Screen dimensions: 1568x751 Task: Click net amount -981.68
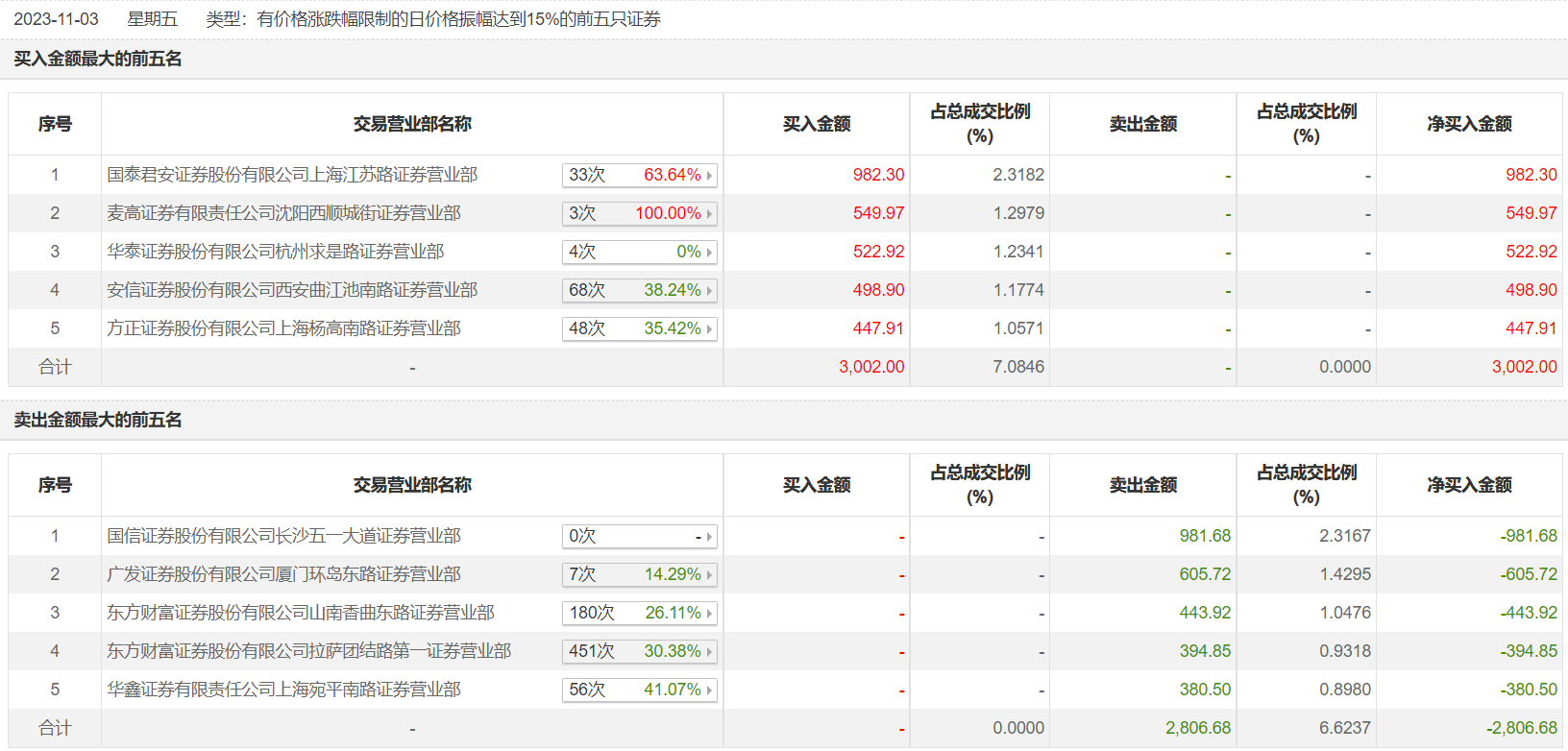point(1529,536)
